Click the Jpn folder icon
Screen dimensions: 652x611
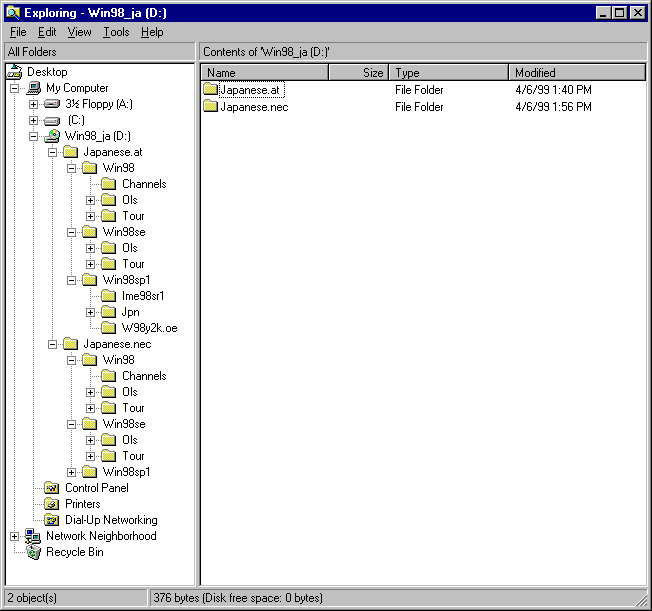coord(109,312)
